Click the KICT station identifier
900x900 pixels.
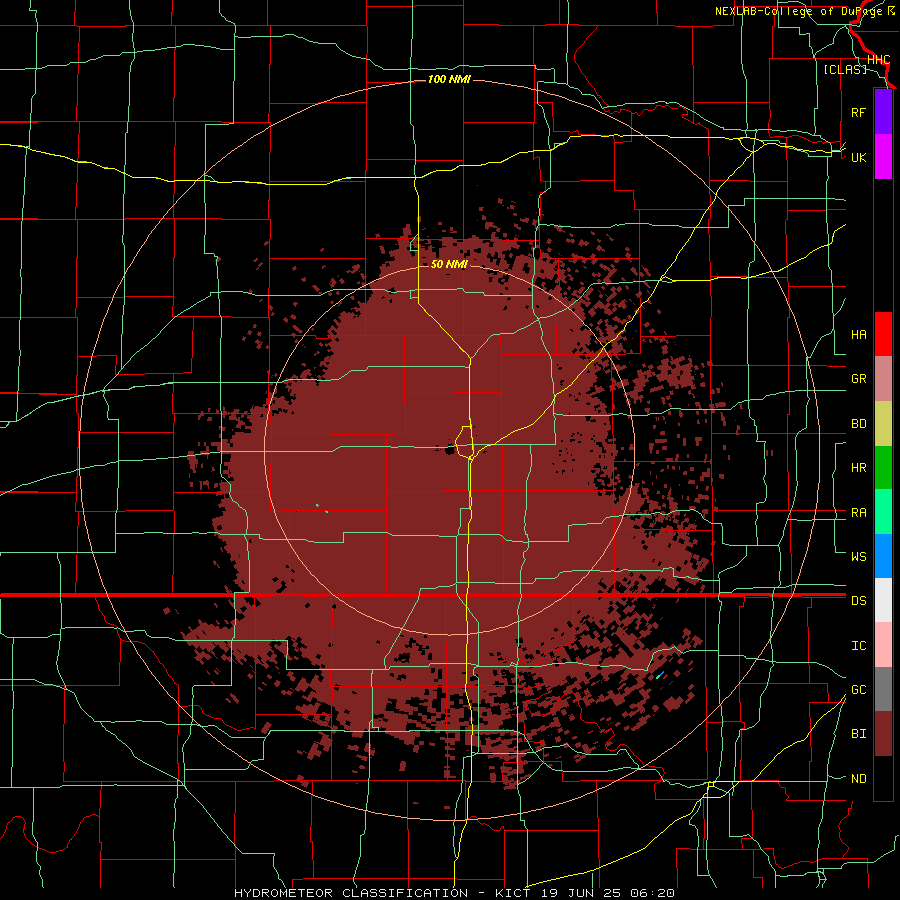click(513, 893)
